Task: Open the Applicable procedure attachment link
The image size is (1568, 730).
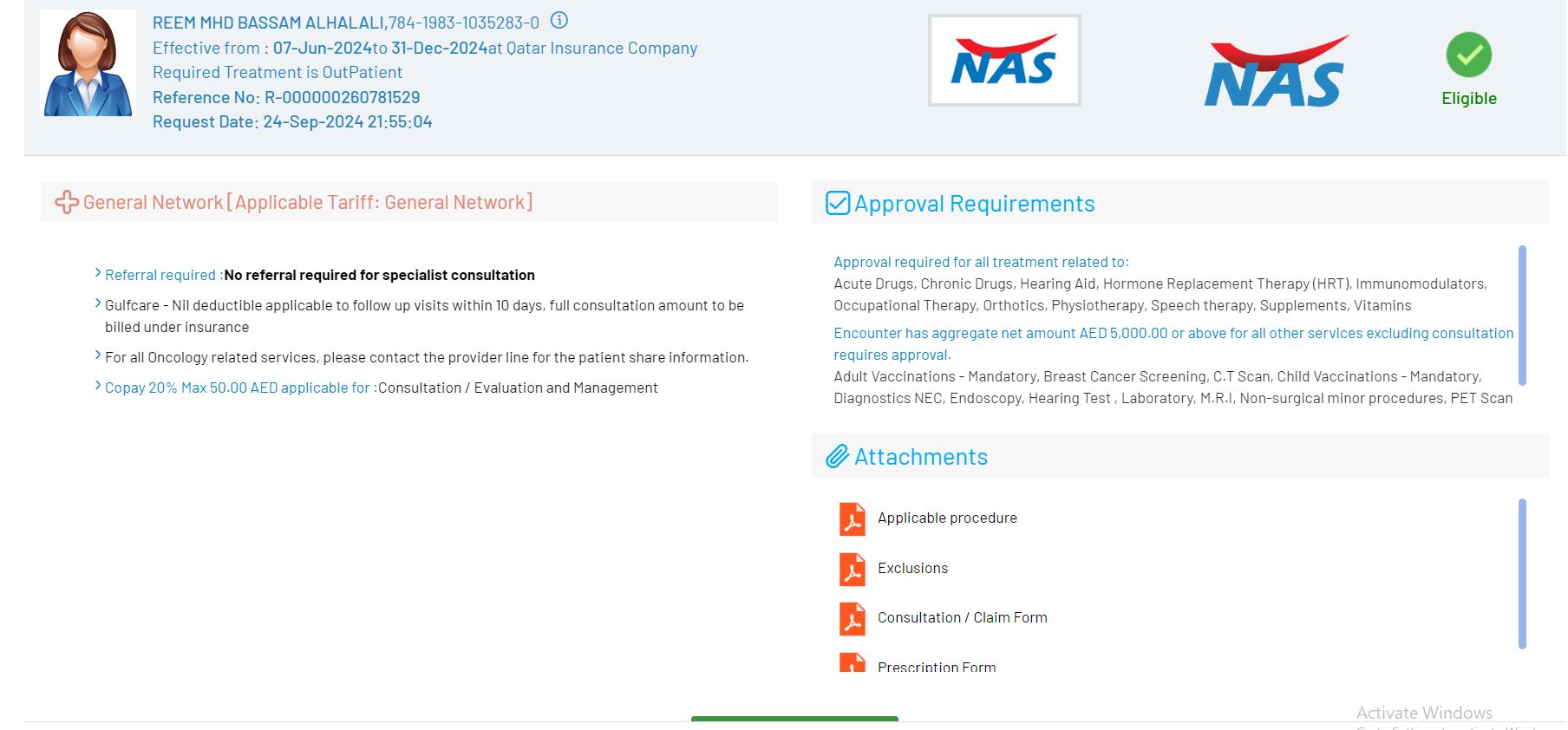Action: 947,518
